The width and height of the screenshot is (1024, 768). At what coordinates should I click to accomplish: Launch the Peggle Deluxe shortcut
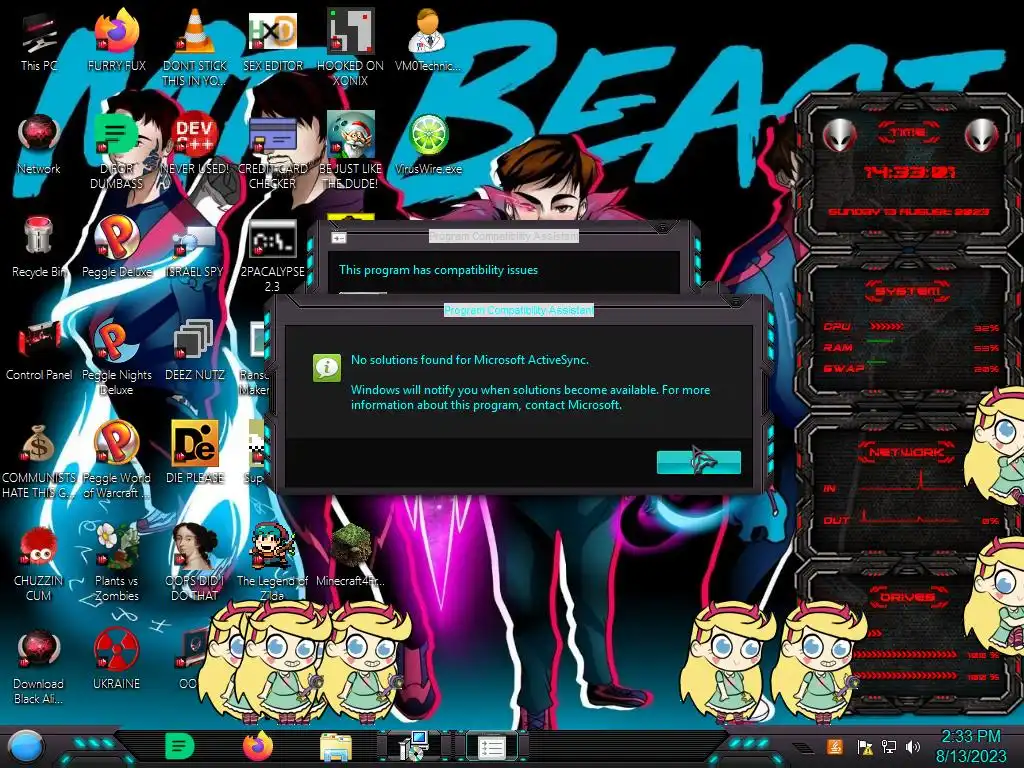[x=116, y=247]
